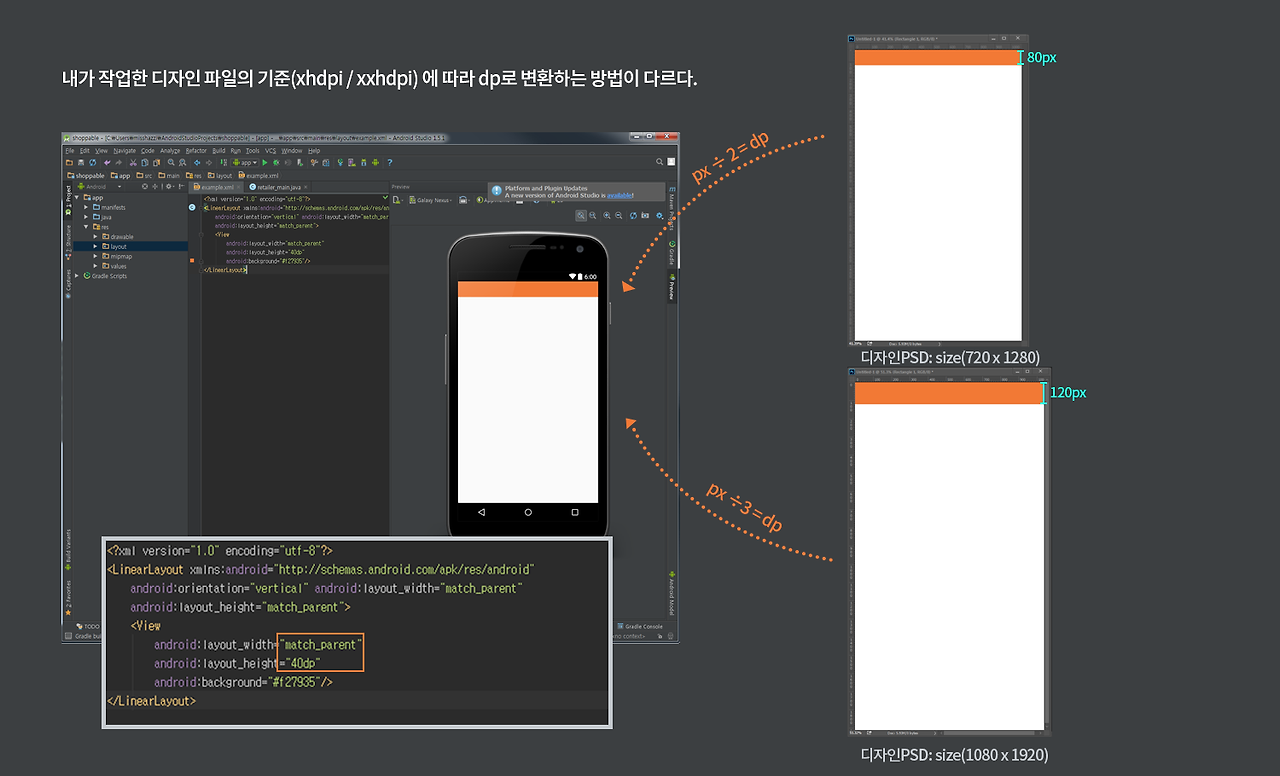
Task: Click the 'available' update link
Action: tap(619, 195)
